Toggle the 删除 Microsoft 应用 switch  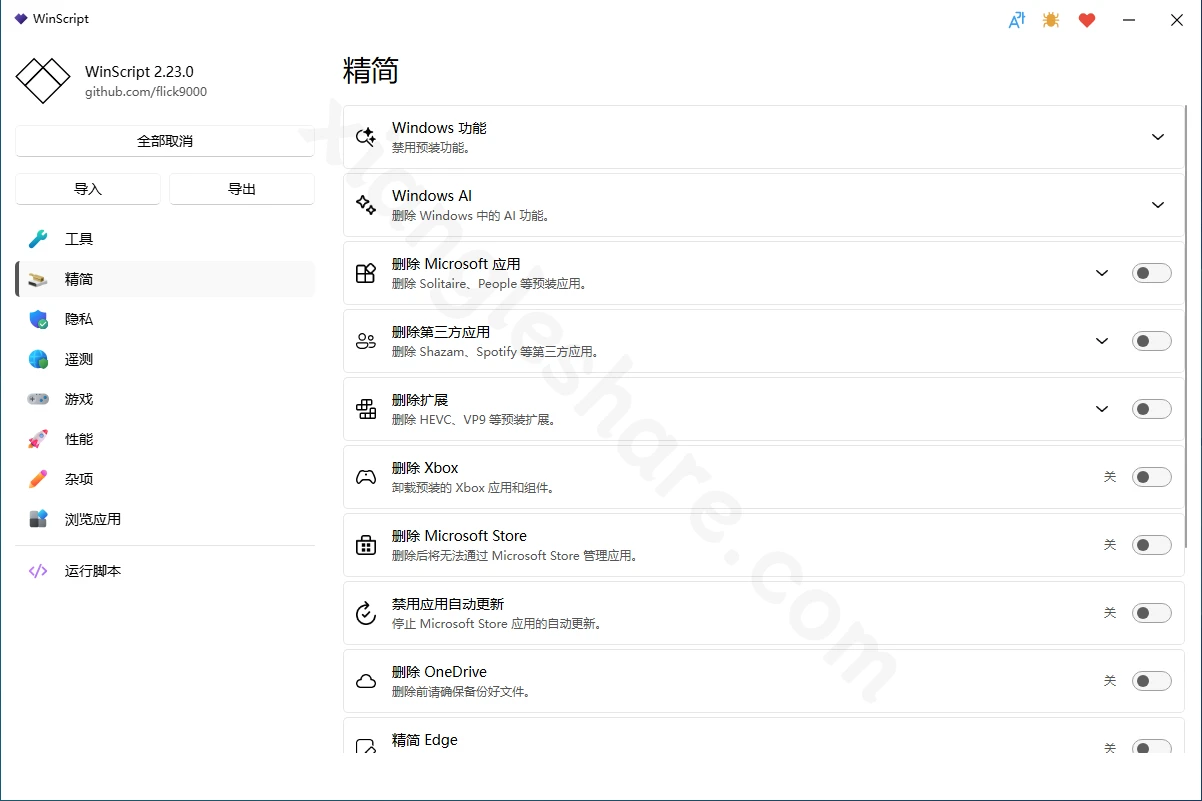[x=1151, y=273]
